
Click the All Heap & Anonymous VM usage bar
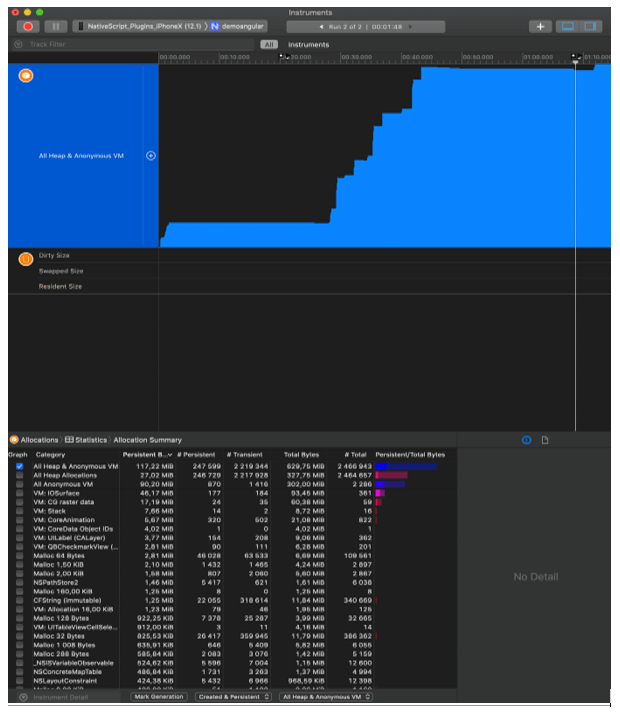(406, 466)
